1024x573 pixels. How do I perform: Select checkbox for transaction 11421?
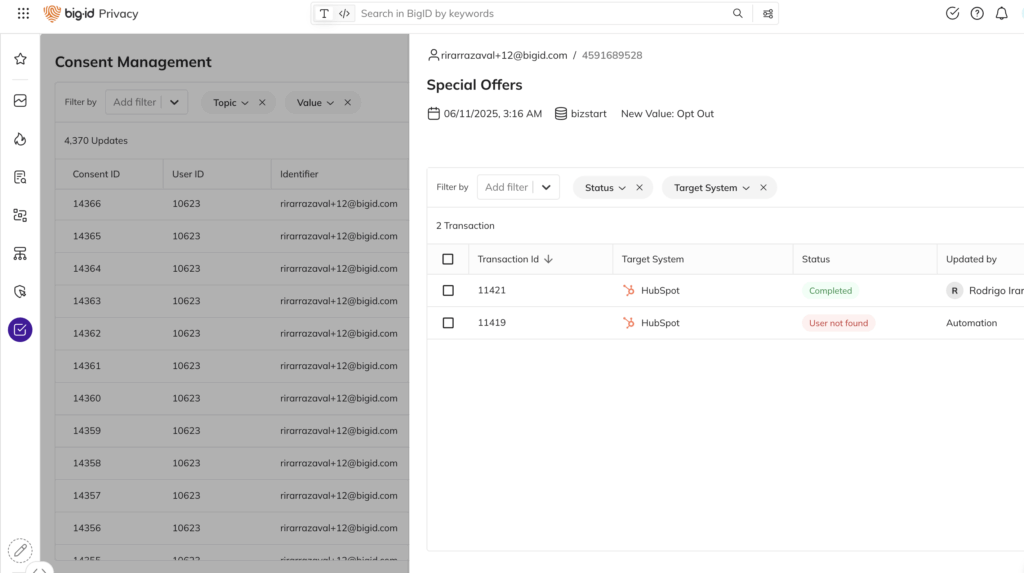coord(448,291)
